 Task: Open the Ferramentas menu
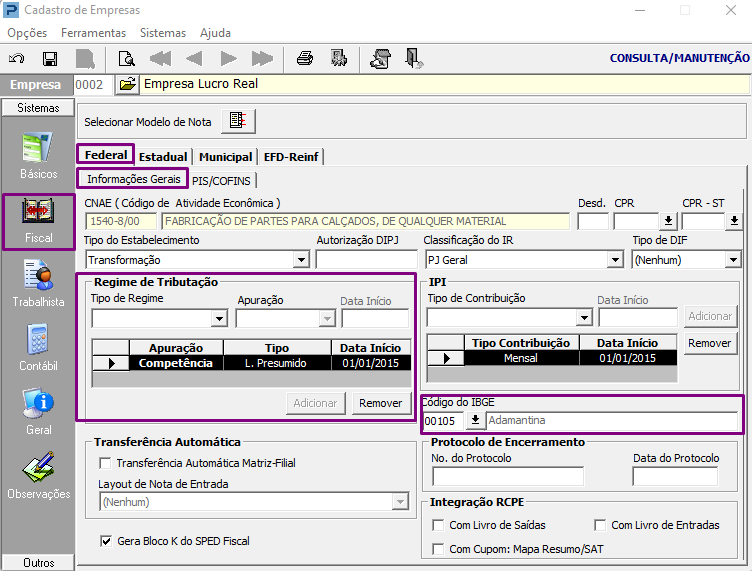94,33
